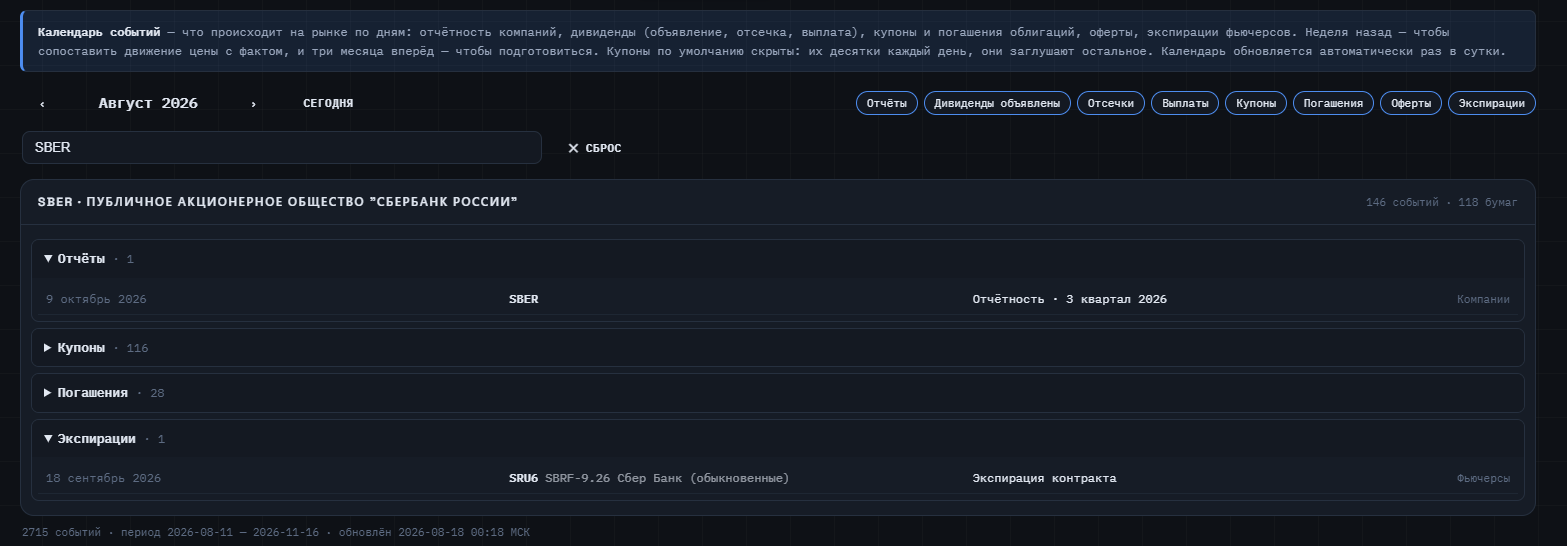Click the 9 октябрь 2026 date
This screenshot has width=1567, height=546.
pyautogui.click(x=96, y=299)
